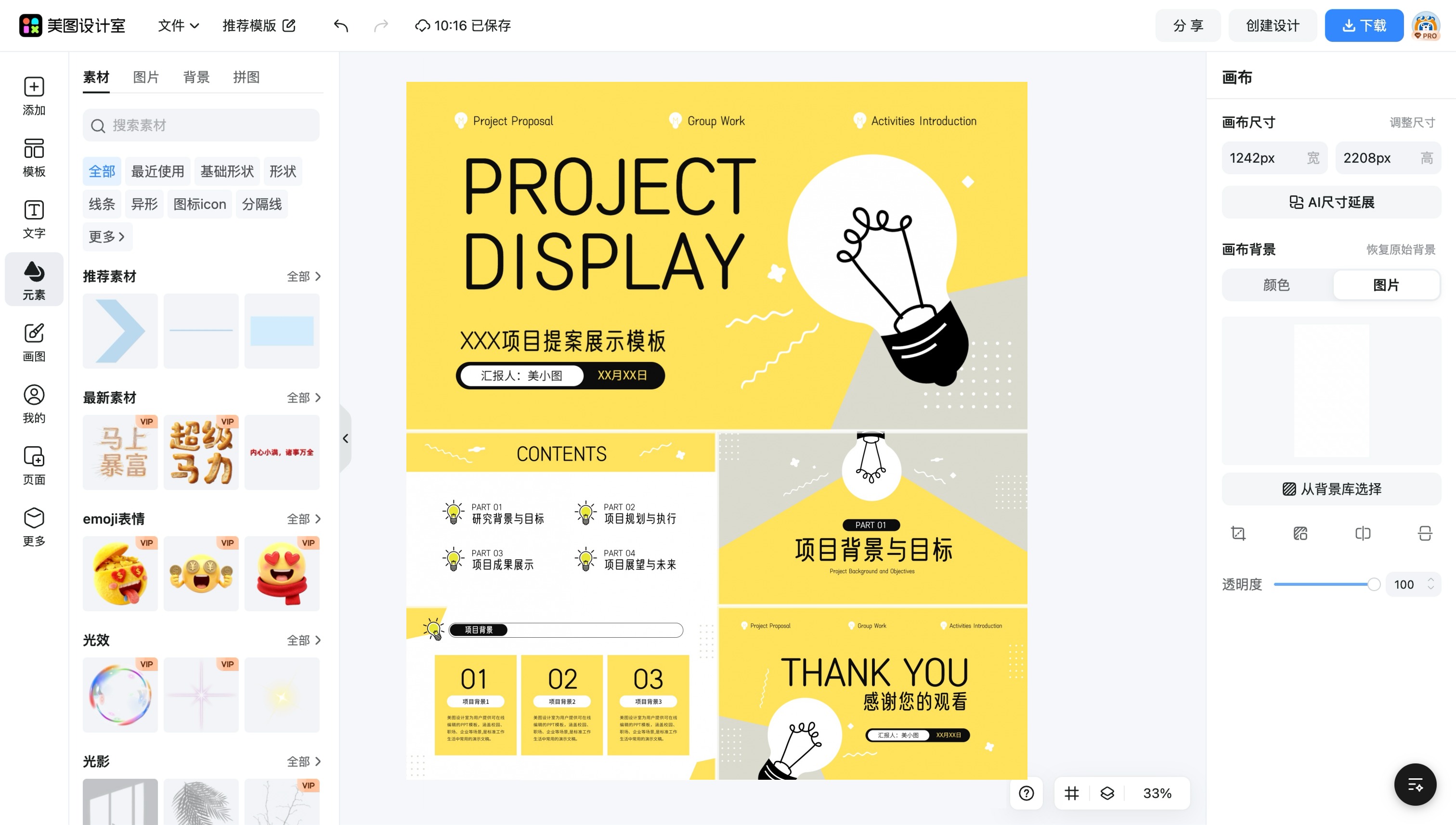Click the undo arrow icon
Viewport: 1456px width, 825px height.
click(340, 26)
